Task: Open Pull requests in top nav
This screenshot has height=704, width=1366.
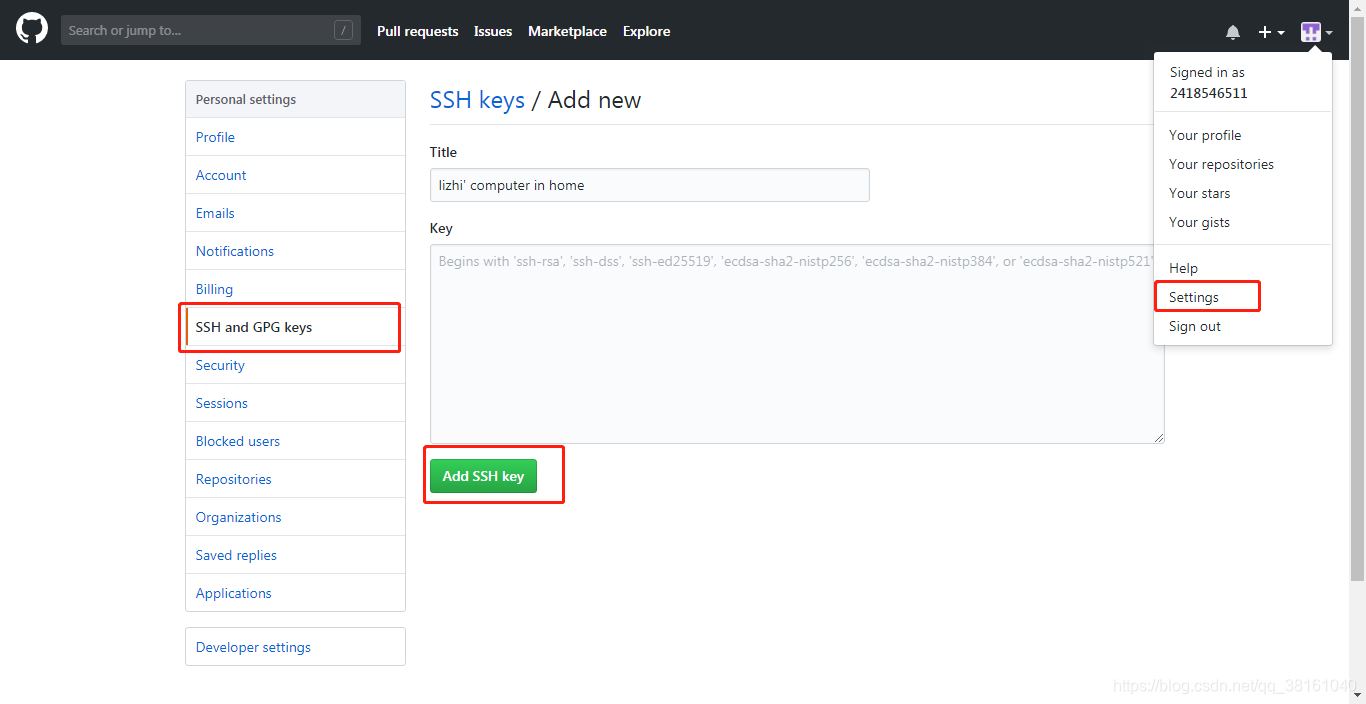Action: coord(417,31)
